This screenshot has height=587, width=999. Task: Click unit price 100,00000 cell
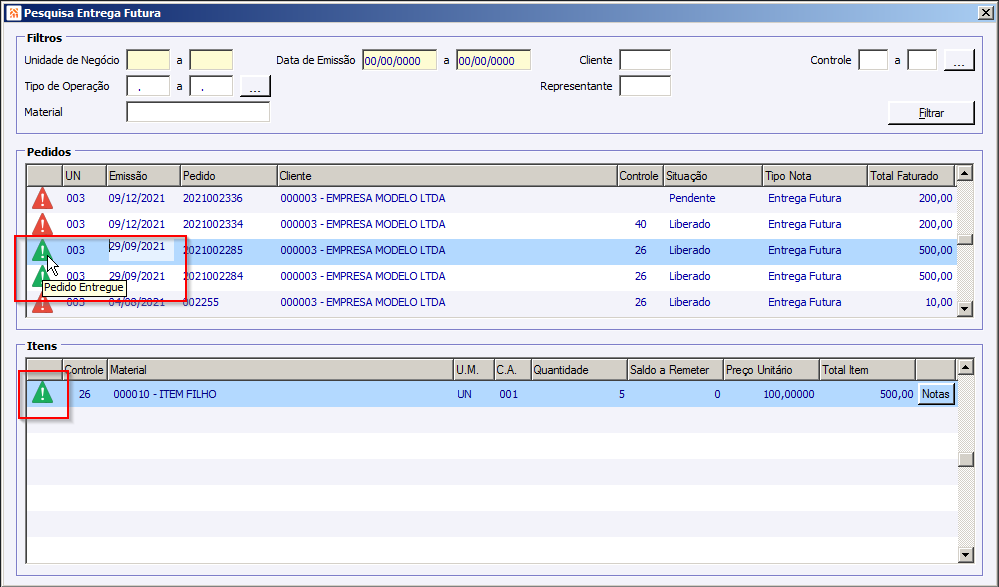(x=789, y=395)
